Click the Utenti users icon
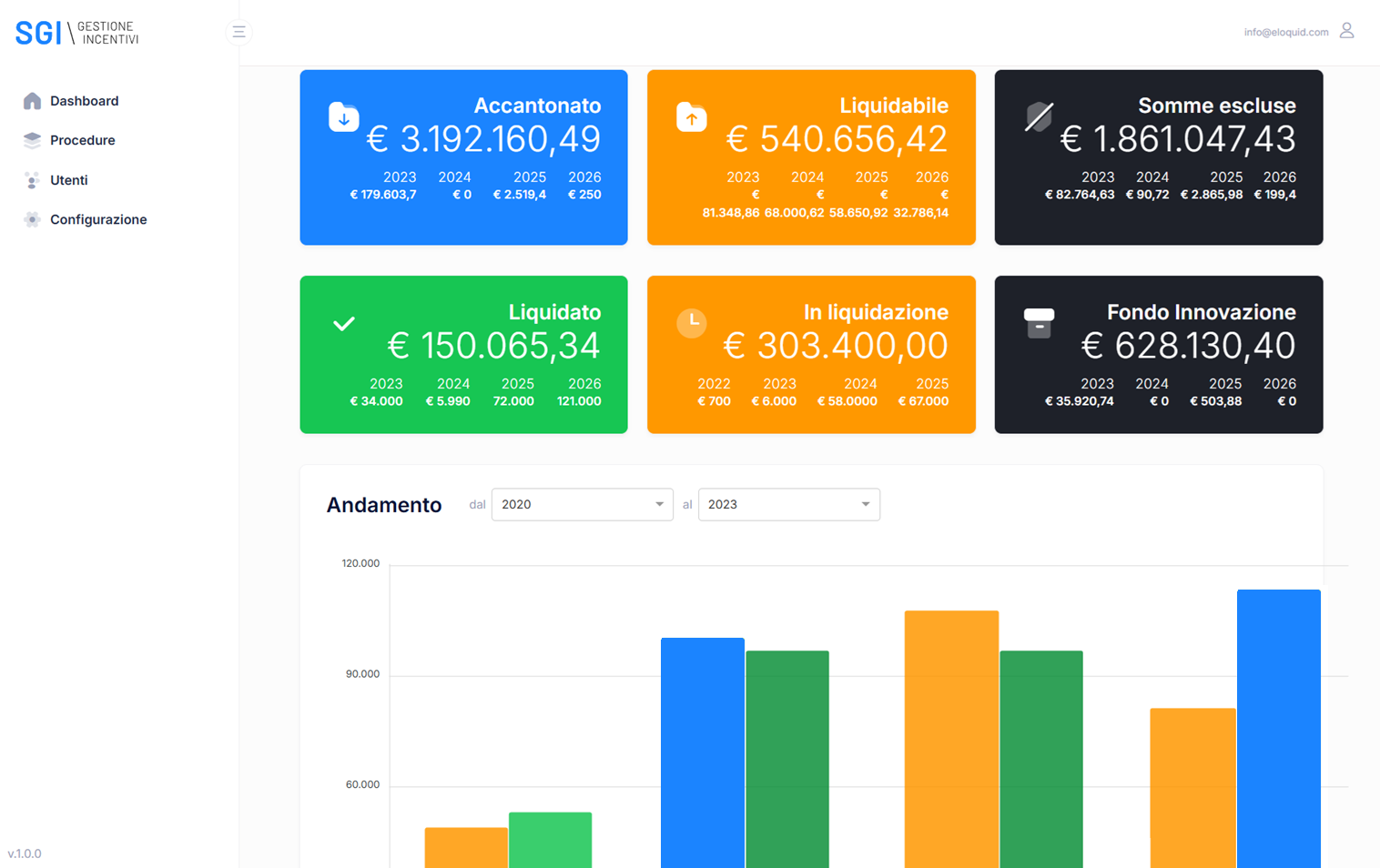This screenshot has width=1380, height=868. tap(31, 179)
